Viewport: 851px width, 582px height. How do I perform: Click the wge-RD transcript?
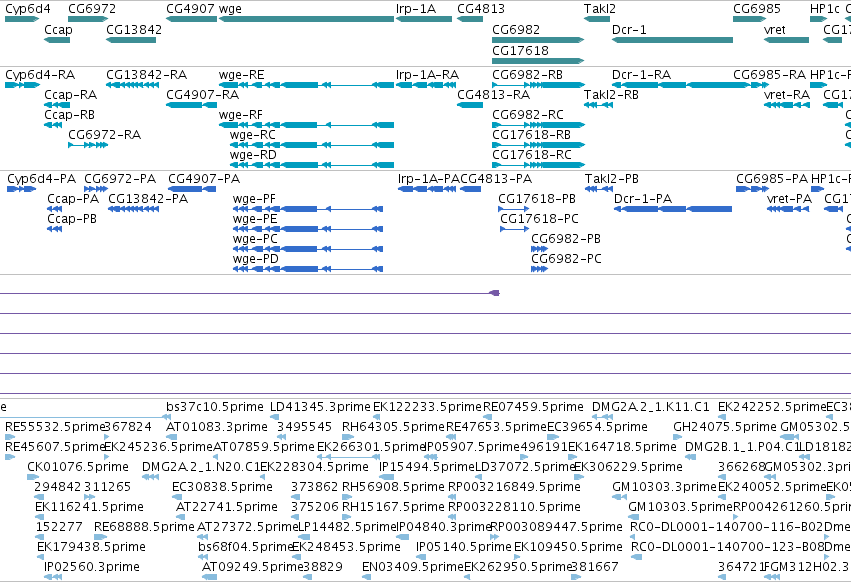pos(312,165)
